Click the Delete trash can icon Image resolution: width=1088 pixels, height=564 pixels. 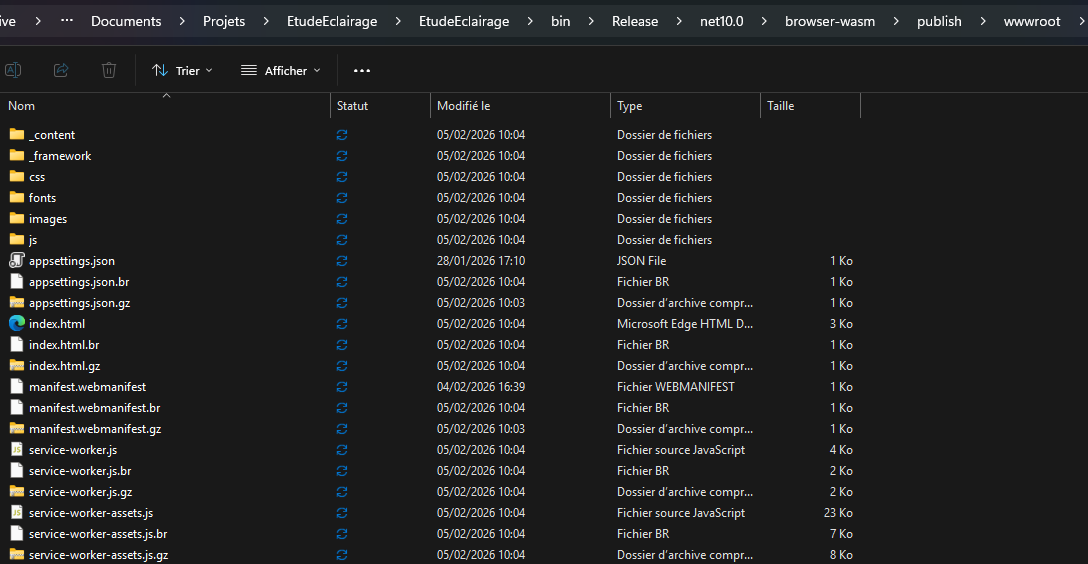pos(109,70)
